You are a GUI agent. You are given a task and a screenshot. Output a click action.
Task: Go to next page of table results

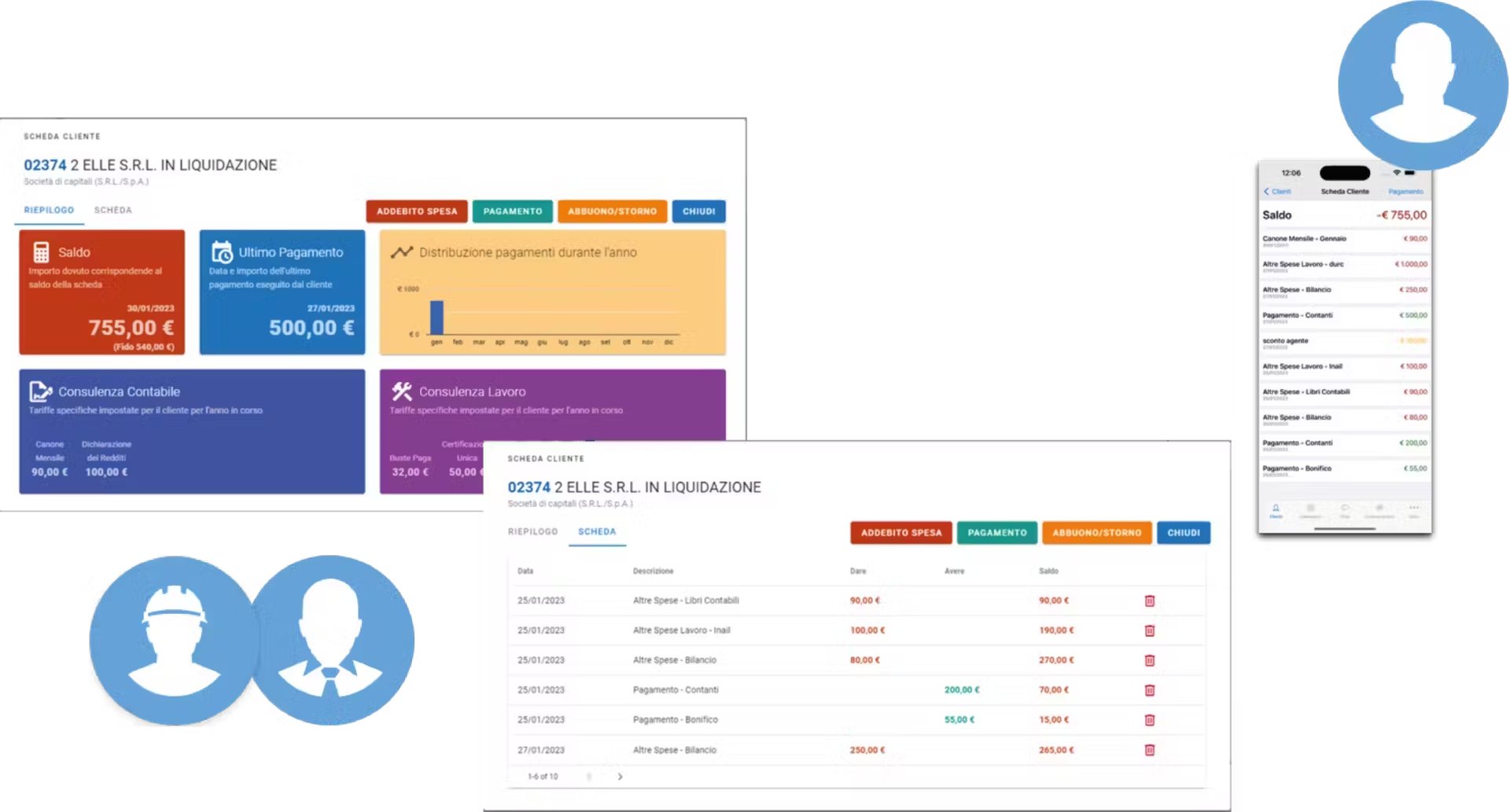coord(620,777)
